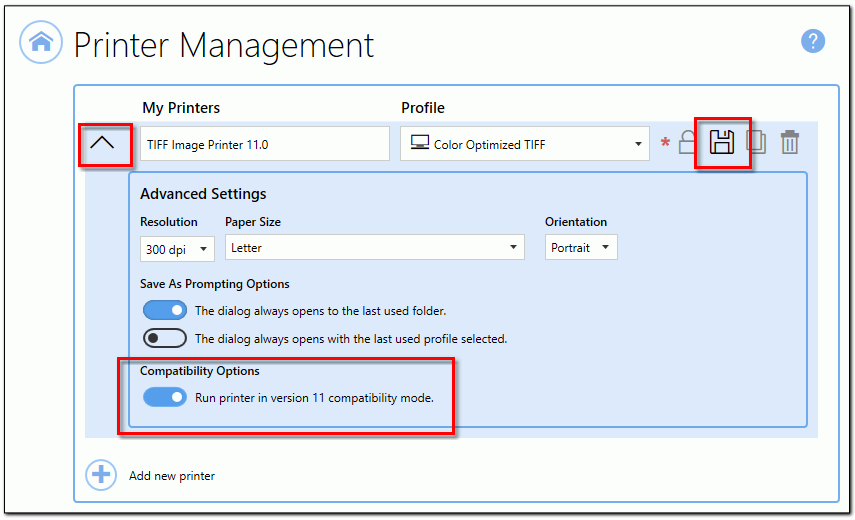Viewport: 855px width, 520px height.
Task: Click the My Printers column header
Action: [181, 108]
